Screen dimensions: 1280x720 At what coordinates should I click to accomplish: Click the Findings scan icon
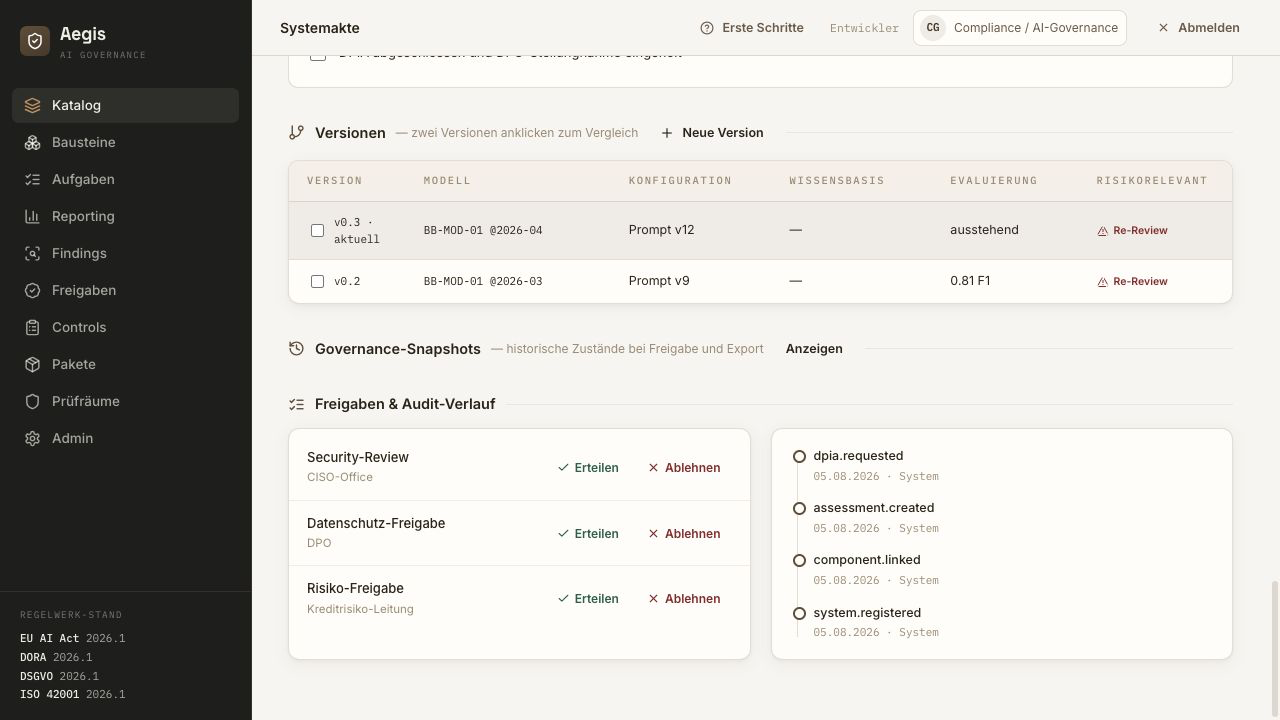tap(32, 253)
